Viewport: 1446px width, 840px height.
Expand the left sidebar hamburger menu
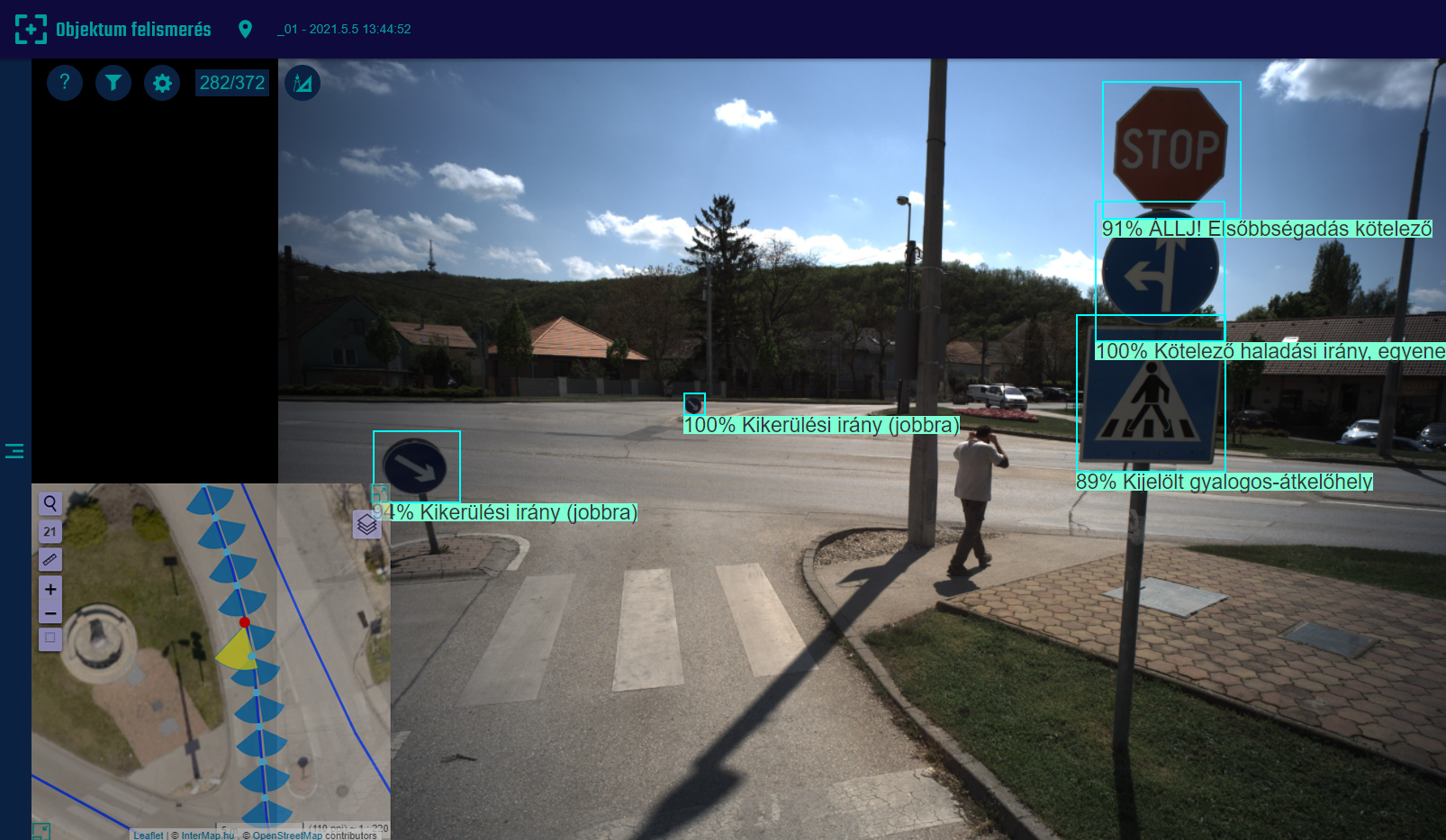click(14, 451)
